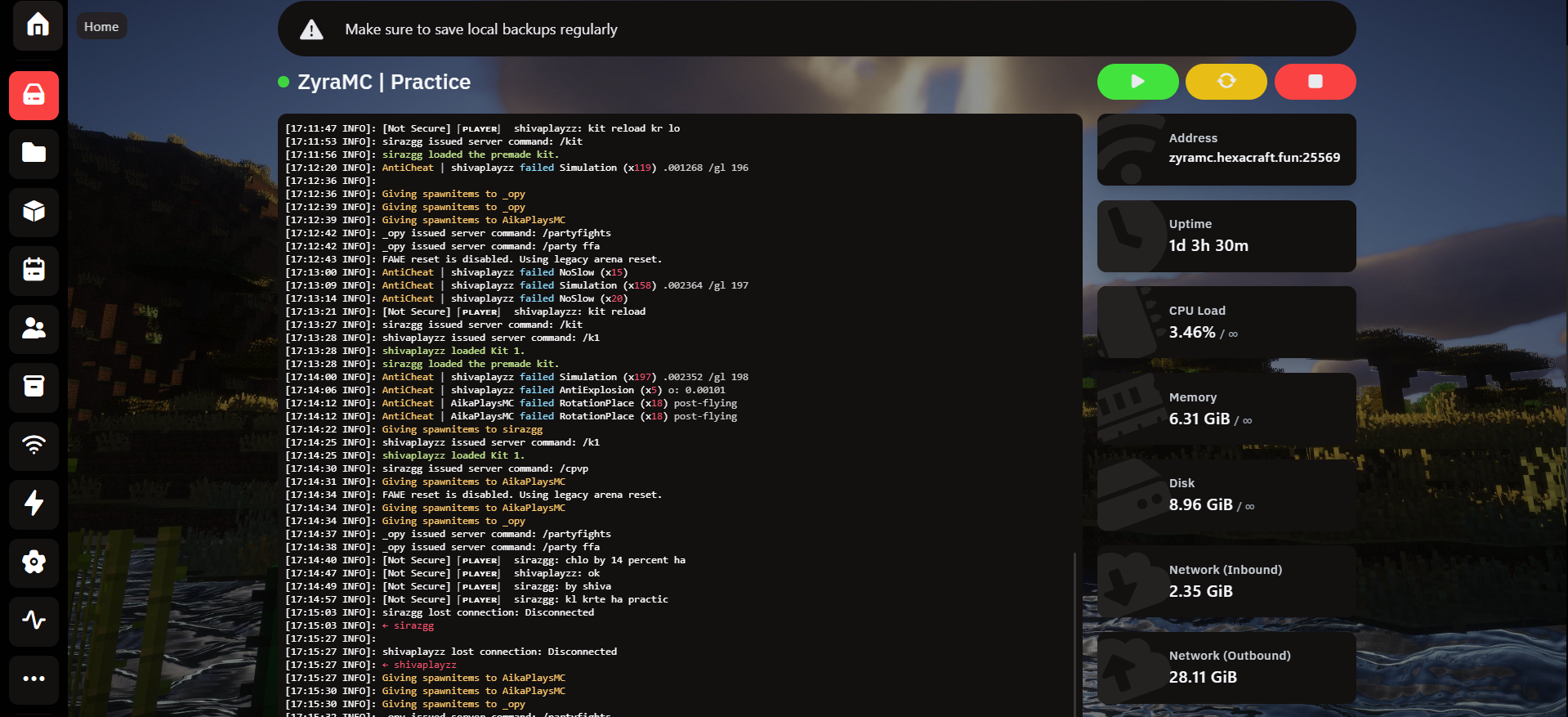Open the schedules calendar icon
Viewport: 1568px width, 717px height.
34,270
